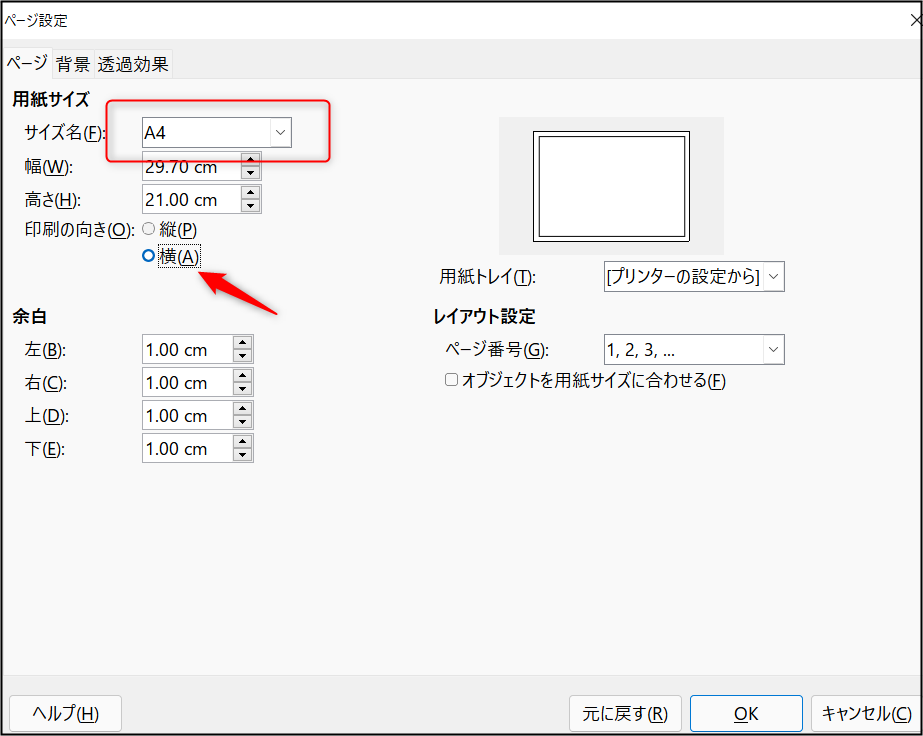Increase 上 top margin with up arrow
Image resolution: width=923 pixels, height=736 pixels.
(243, 409)
